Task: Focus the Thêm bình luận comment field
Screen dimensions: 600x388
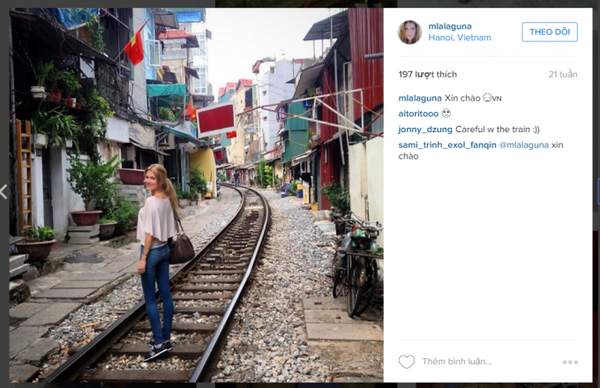Action: [457, 362]
